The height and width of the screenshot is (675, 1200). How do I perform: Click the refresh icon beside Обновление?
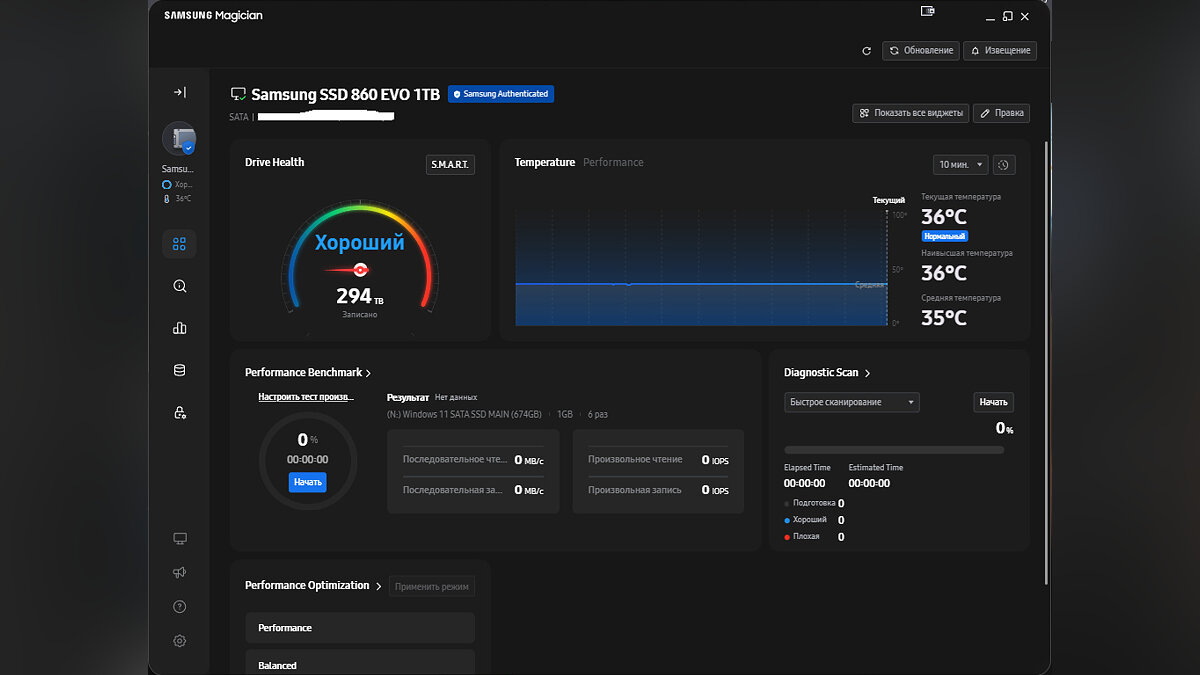click(x=866, y=51)
